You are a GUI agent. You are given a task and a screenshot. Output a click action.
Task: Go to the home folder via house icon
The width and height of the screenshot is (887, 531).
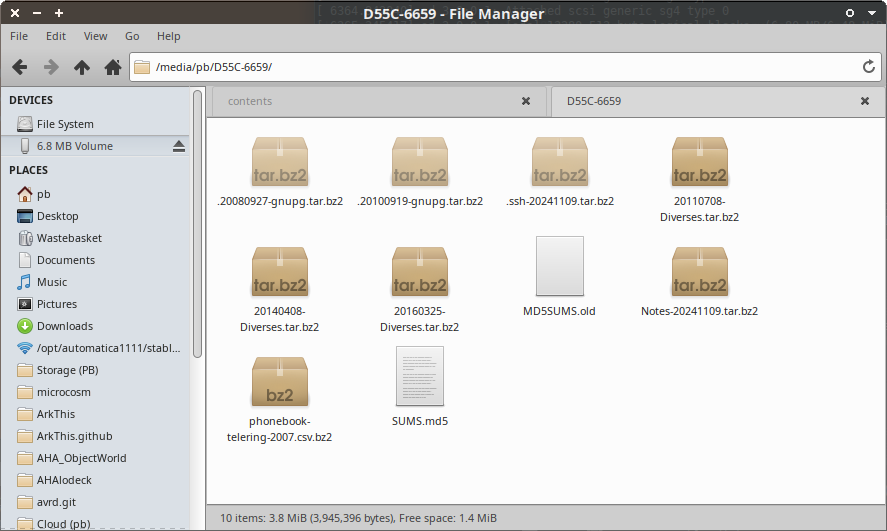[x=113, y=67]
